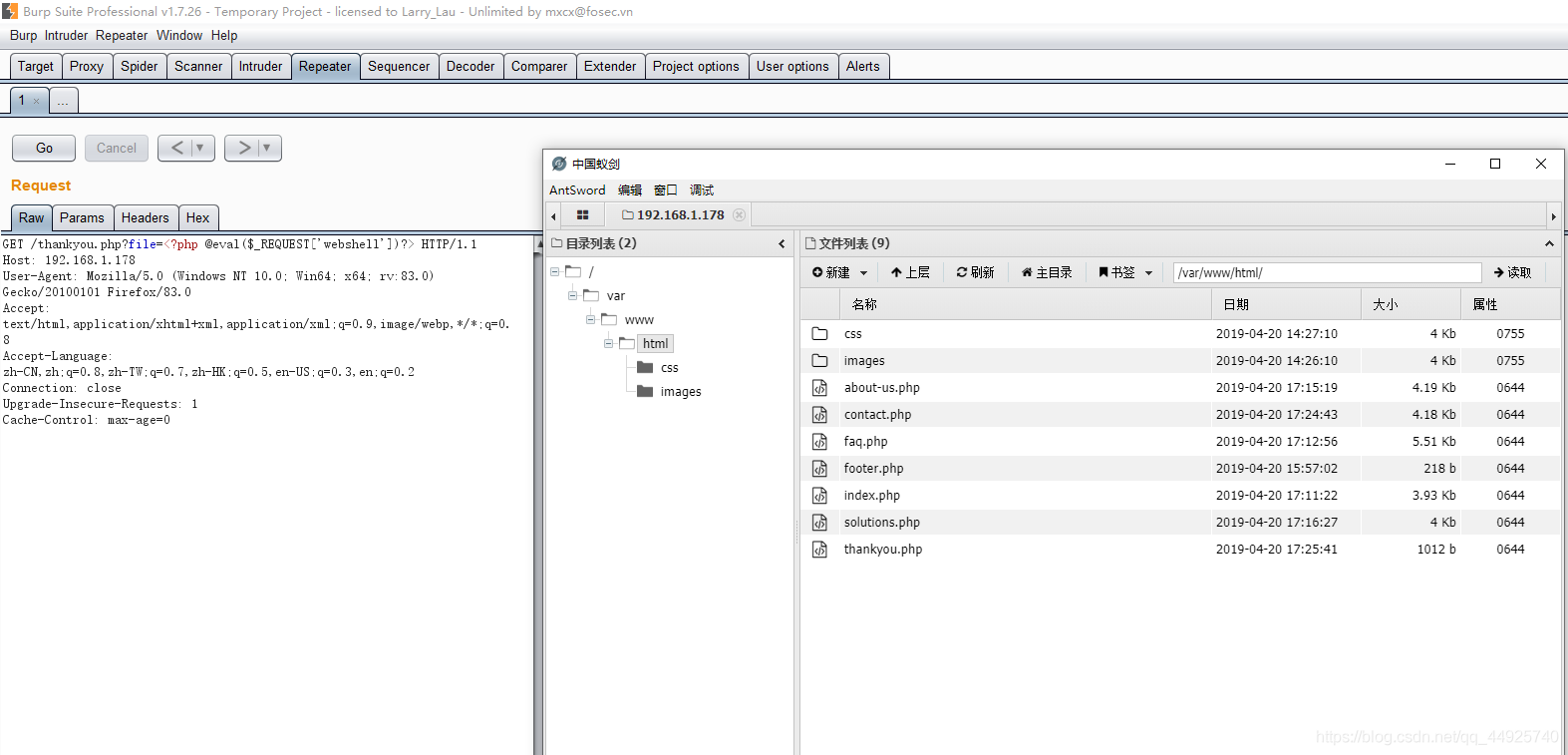
Task: Open the Burp menu in the menu bar
Action: point(23,36)
